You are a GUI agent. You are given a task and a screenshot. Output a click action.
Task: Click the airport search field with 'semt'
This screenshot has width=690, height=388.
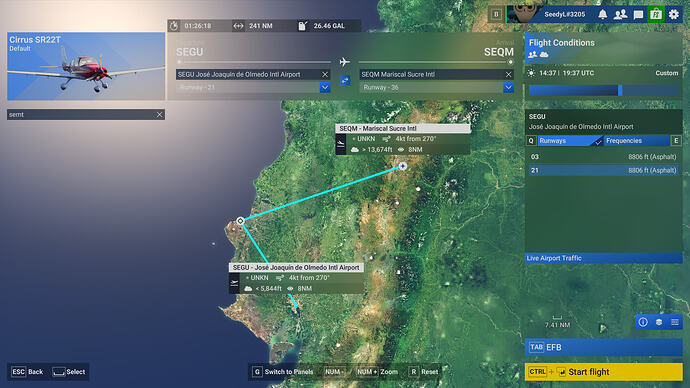[x=86, y=114]
